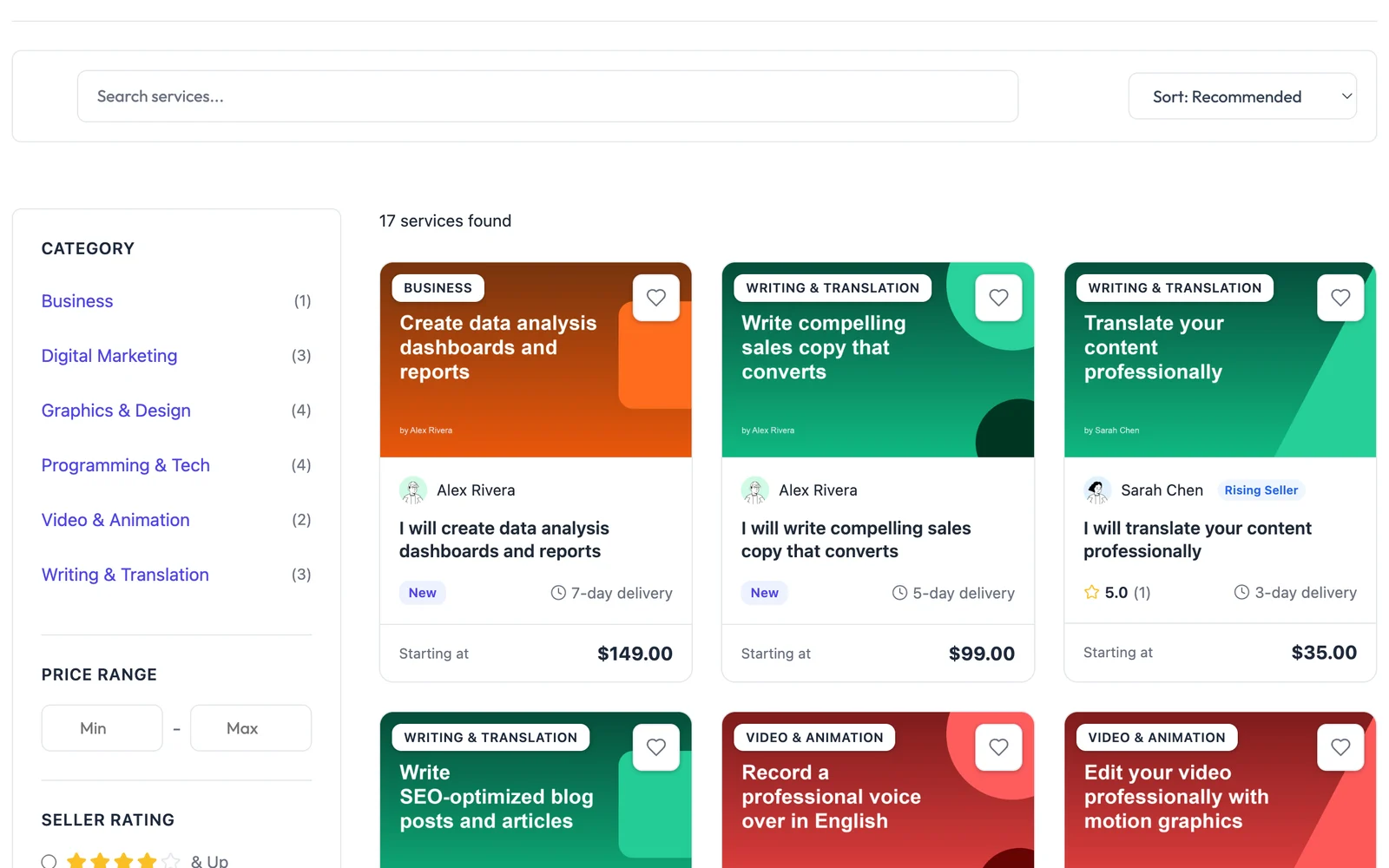Open data analysis dashboards service thumbnail
Image resolution: width=1389 pixels, height=868 pixels.
coord(536,360)
